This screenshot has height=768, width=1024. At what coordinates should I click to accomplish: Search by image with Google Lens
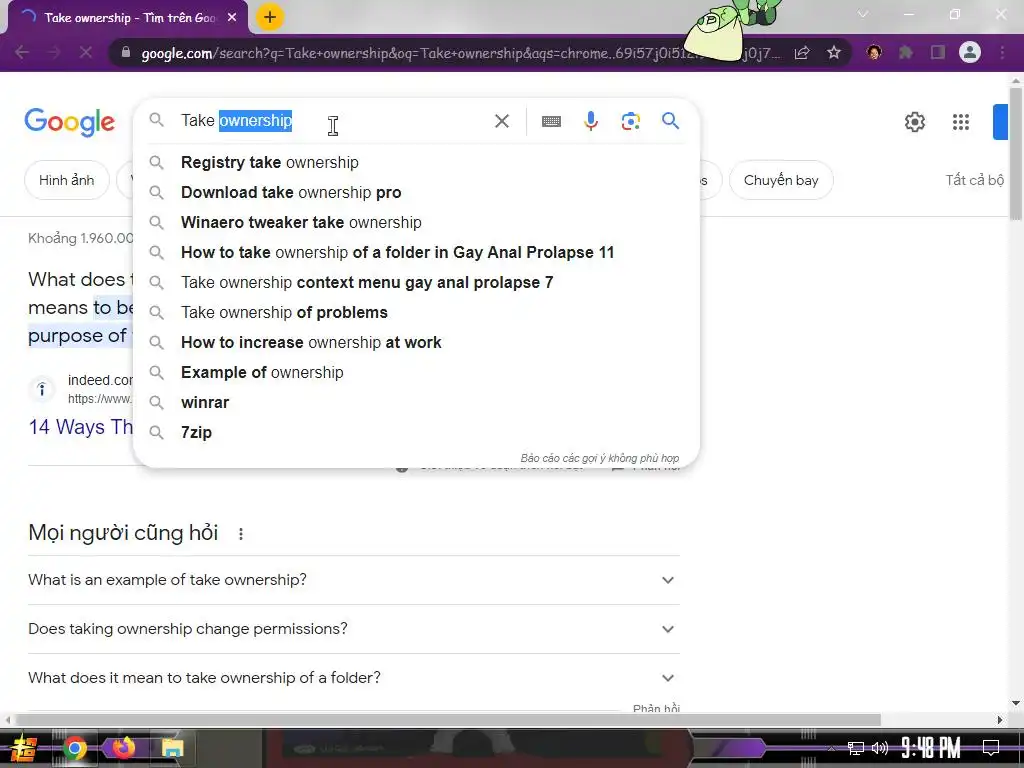(630, 121)
